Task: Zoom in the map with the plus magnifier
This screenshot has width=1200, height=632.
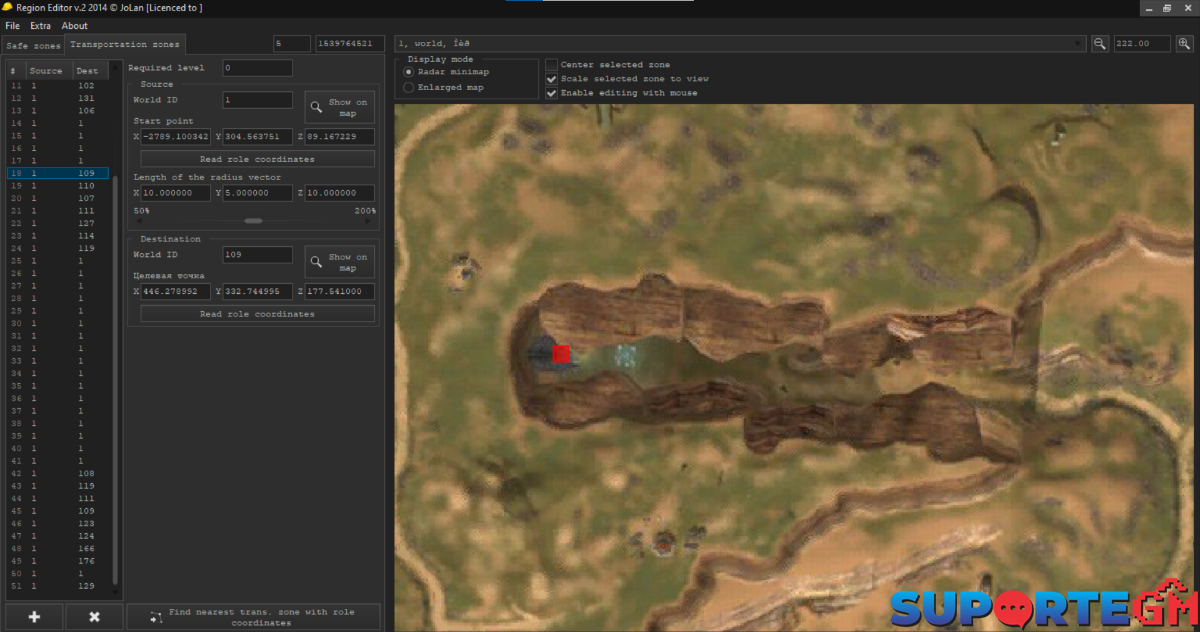Action: pos(1184,44)
